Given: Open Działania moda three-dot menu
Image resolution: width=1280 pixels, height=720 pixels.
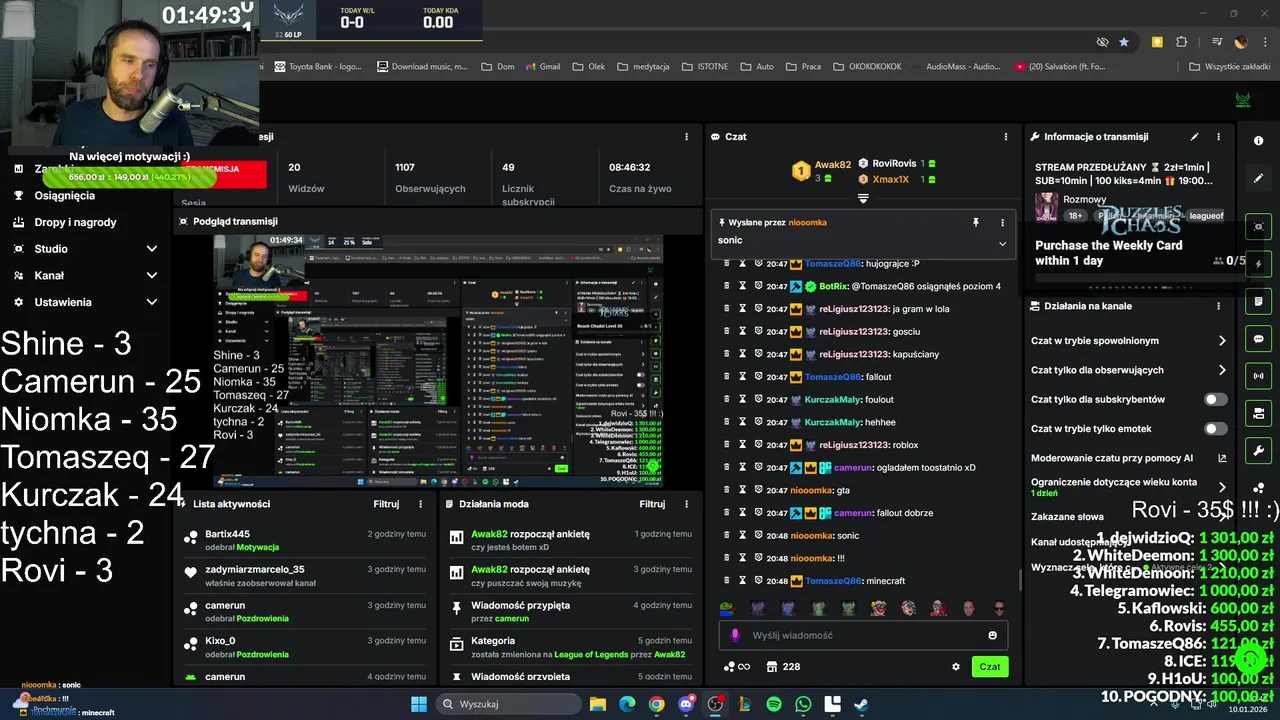Looking at the screenshot, I should point(686,505).
